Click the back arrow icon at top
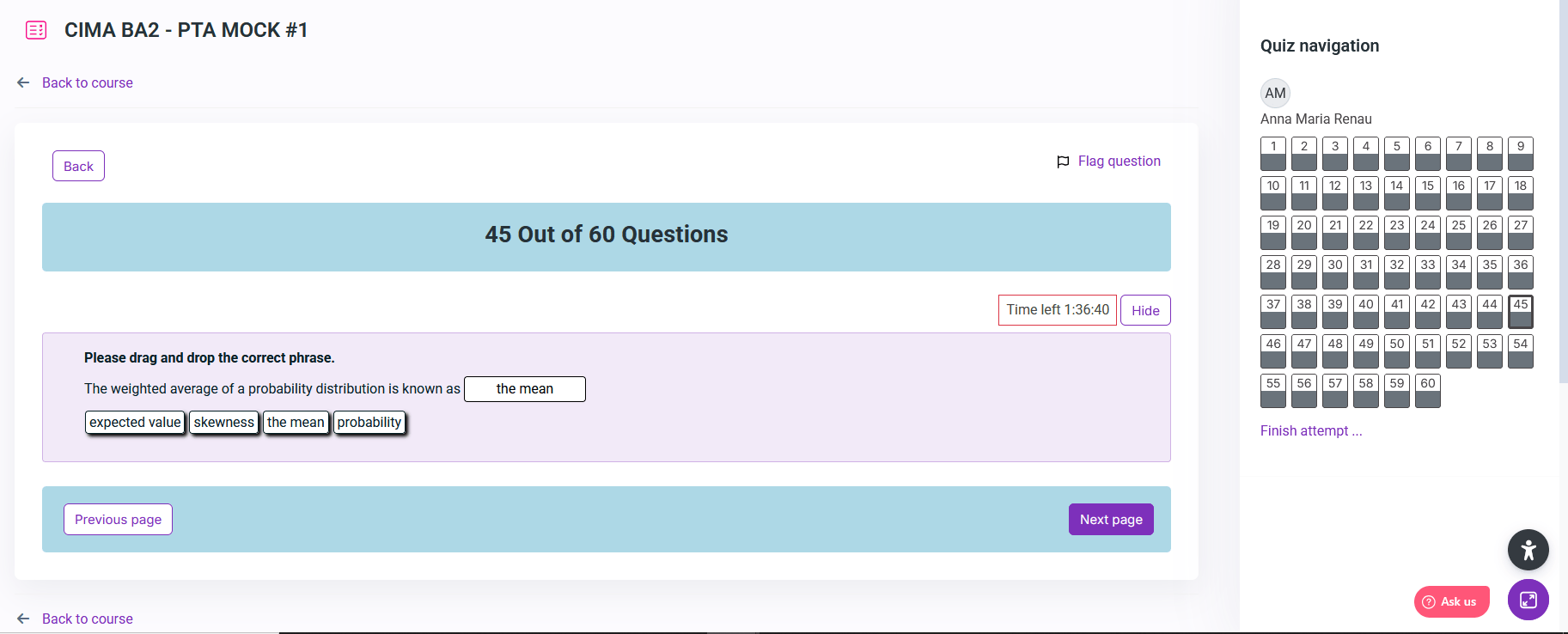 coord(23,82)
